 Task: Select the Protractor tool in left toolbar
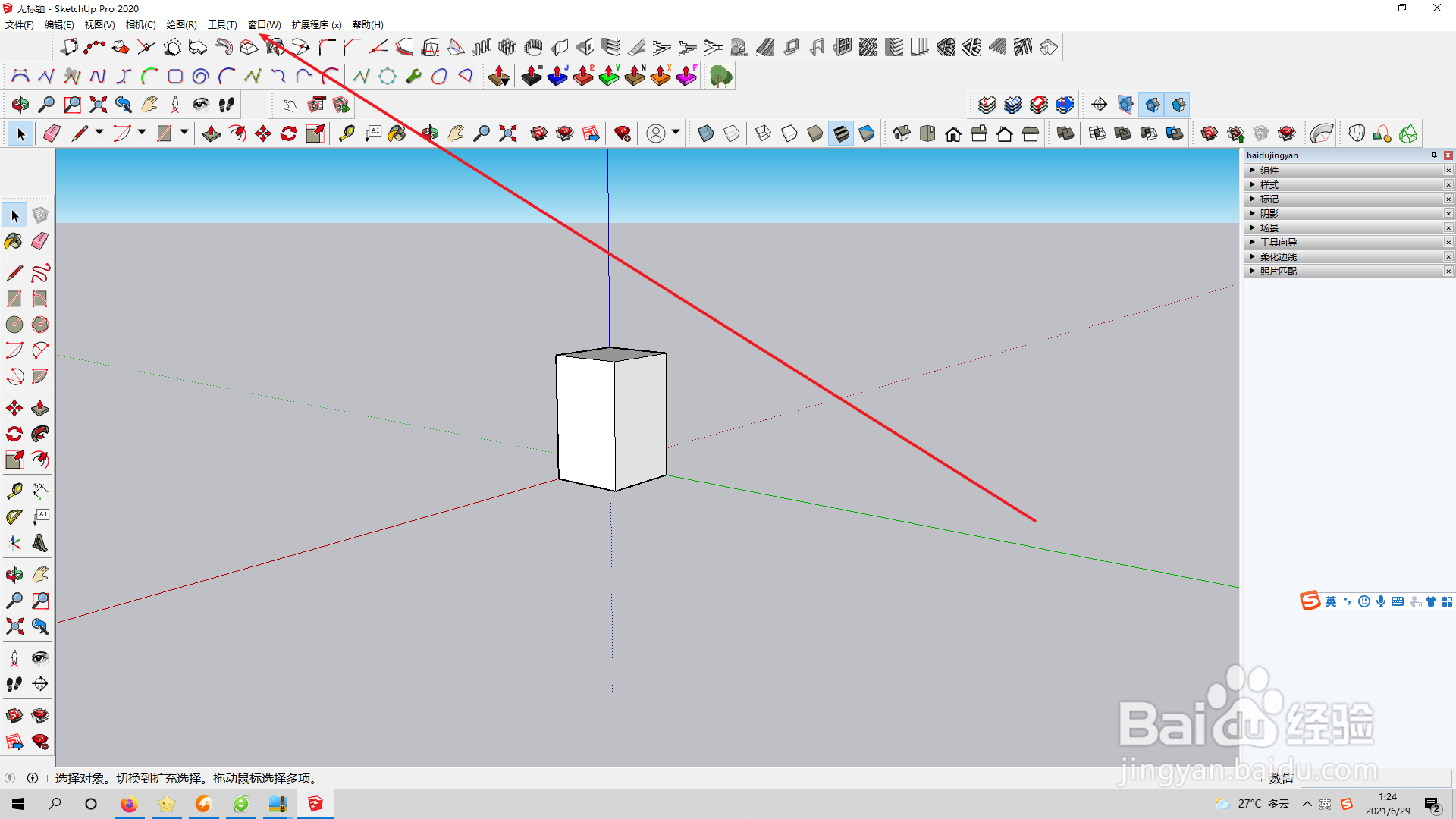pyautogui.click(x=14, y=517)
